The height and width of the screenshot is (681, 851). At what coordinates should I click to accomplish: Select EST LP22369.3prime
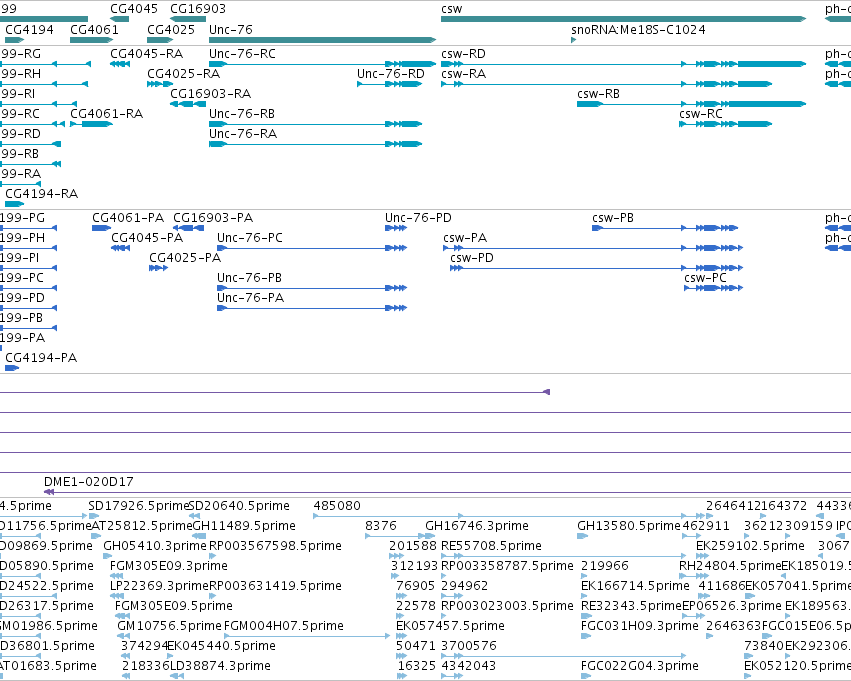click(160, 586)
